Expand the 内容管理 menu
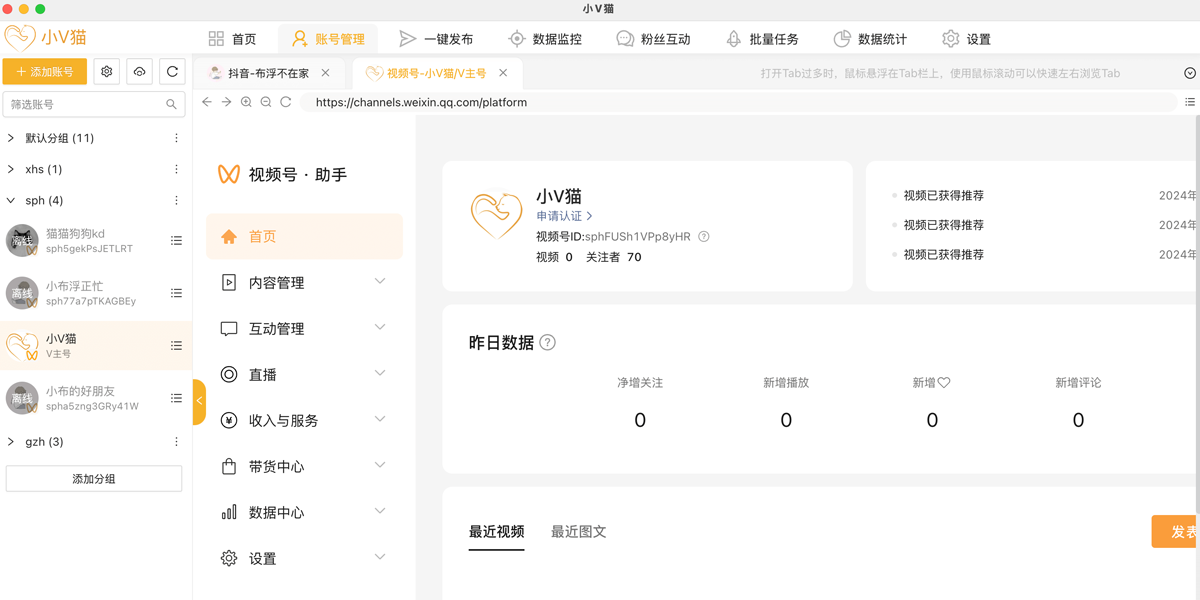 304,283
